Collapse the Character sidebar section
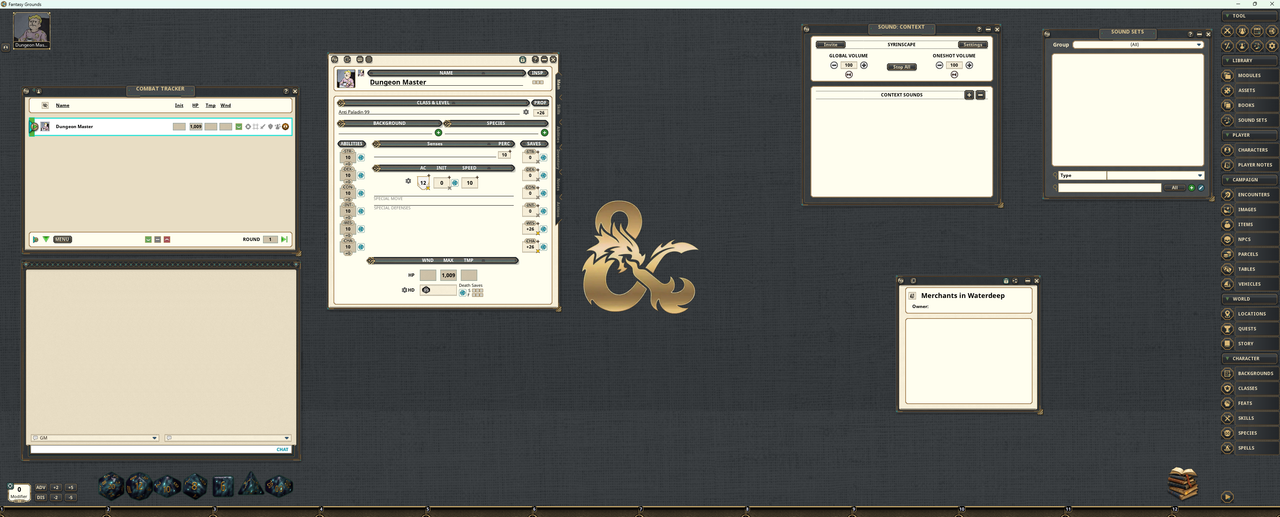The image size is (1280, 517). pos(1250,358)
